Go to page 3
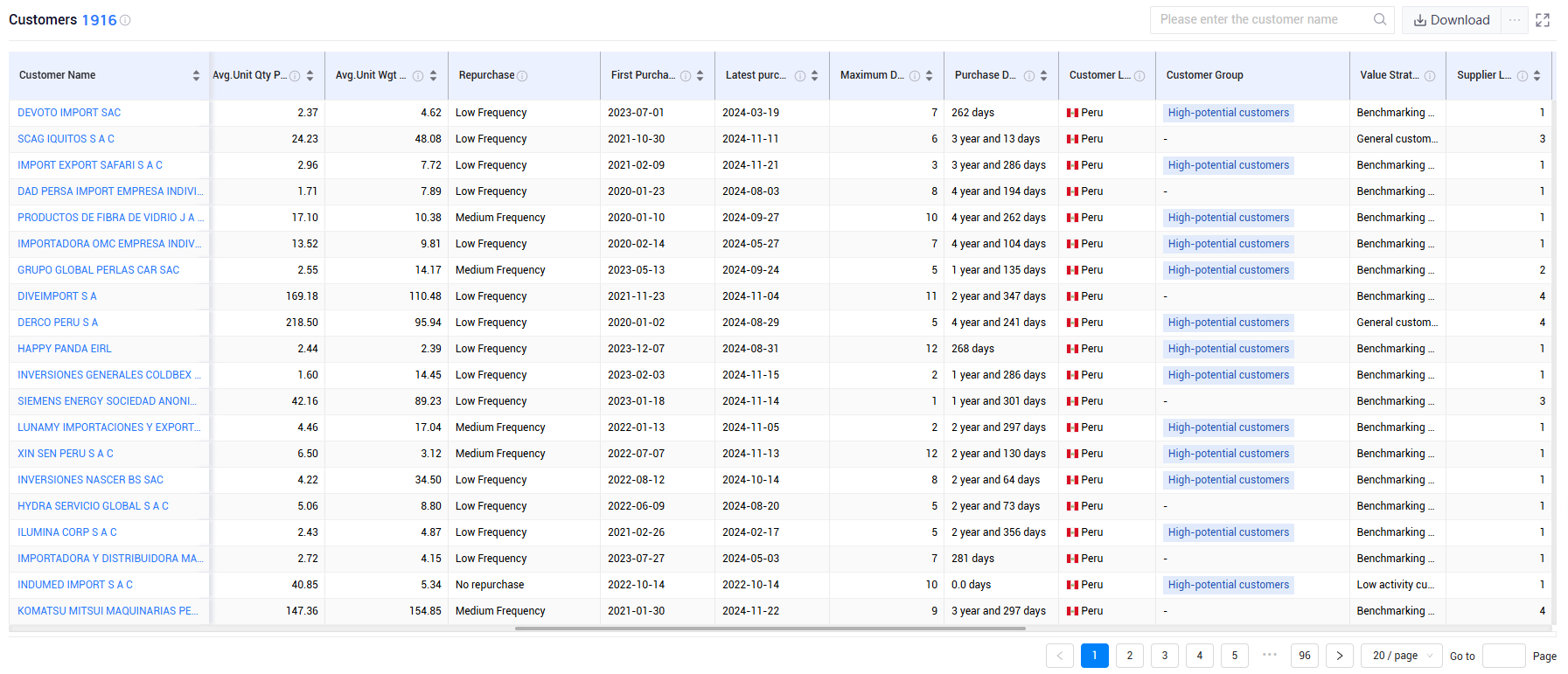The image size is (1568, 674). 1165,656
